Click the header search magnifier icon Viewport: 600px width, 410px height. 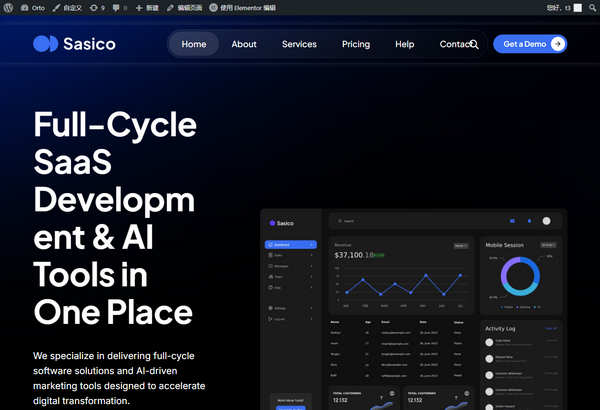coord(474,44)
